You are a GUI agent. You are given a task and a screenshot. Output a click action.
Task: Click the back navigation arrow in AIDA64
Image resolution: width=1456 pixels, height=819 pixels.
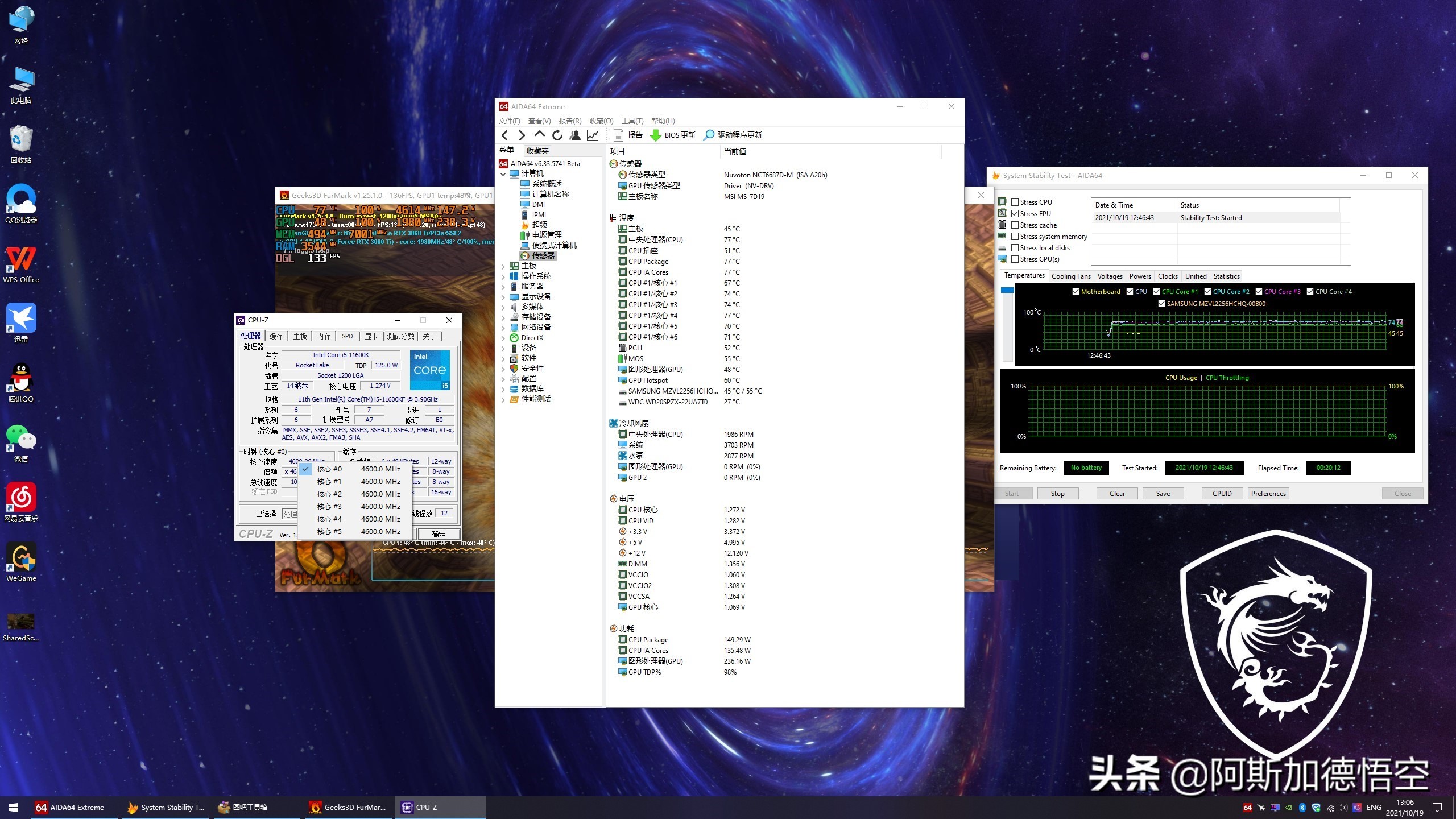click(504, 135)
